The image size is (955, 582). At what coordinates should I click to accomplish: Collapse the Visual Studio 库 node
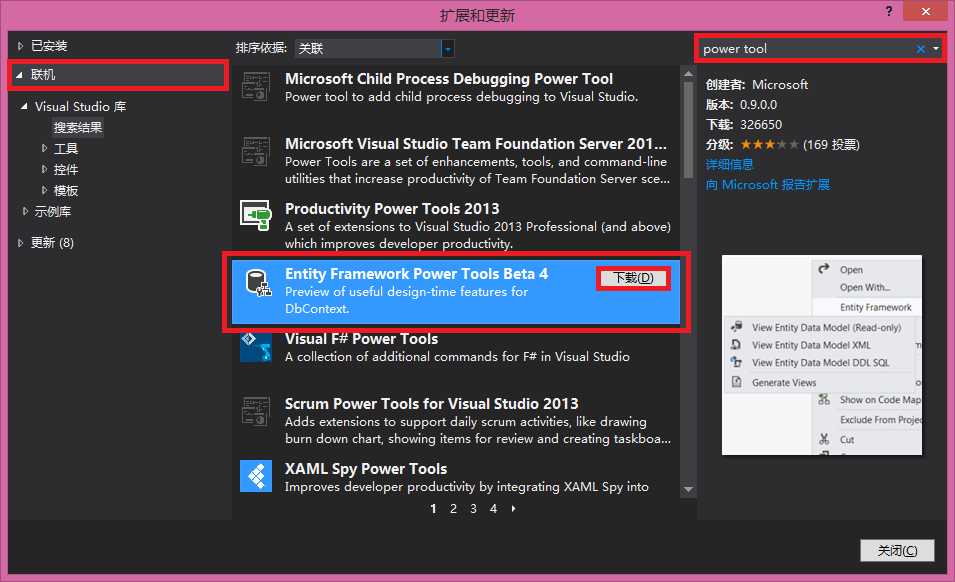coord(24,107)
